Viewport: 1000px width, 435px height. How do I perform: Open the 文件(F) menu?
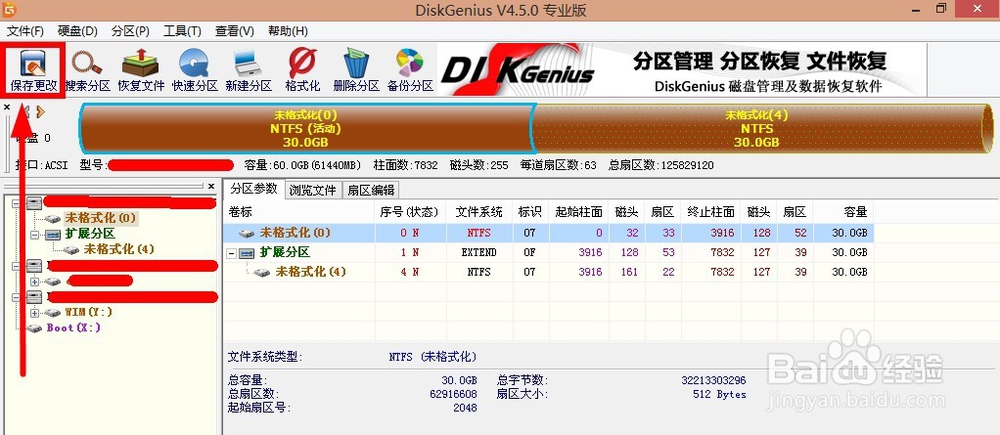(26, 31)
